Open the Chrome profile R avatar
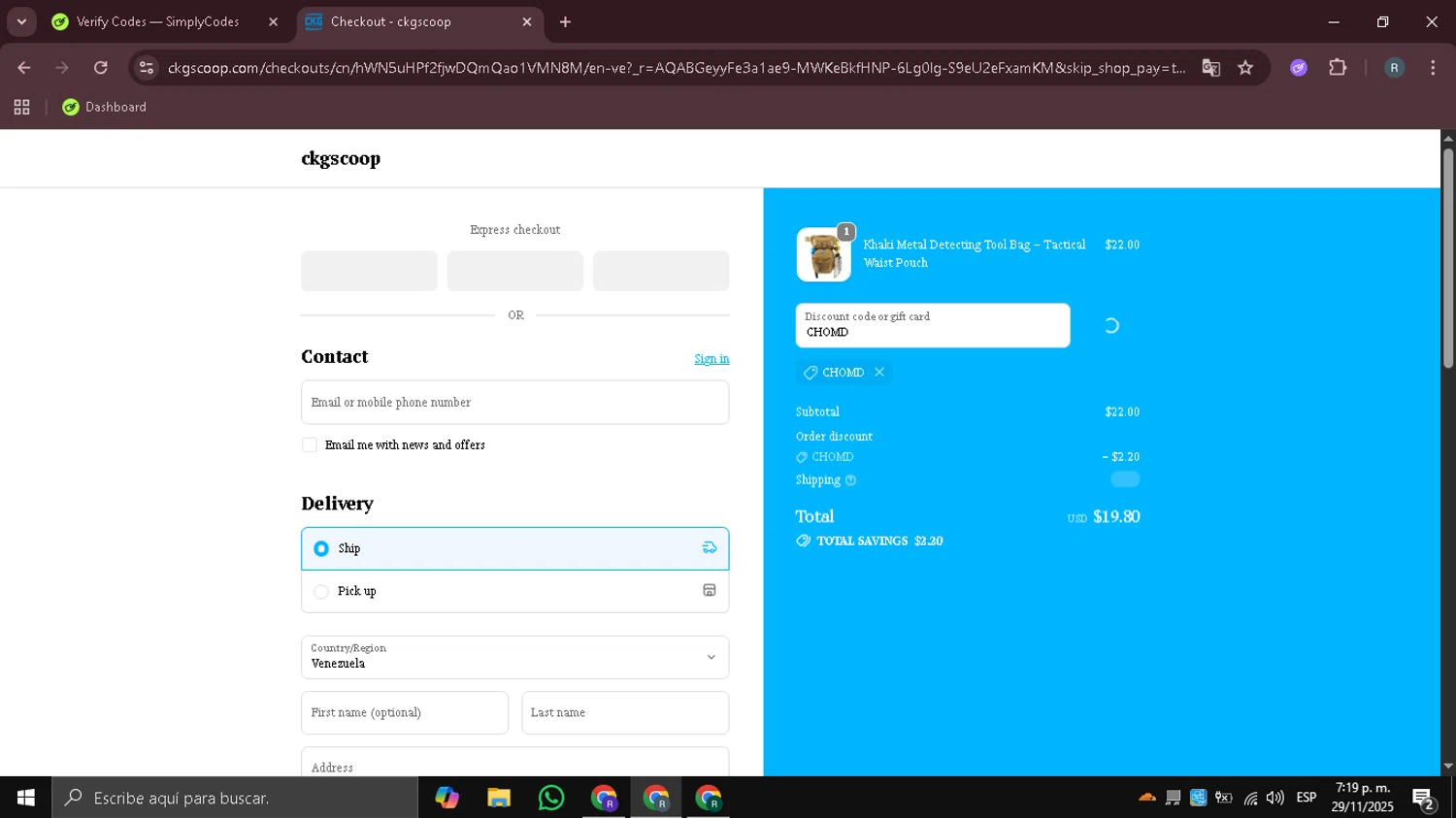Viewport: 1456px width, 818px height. click(1394, 68)
